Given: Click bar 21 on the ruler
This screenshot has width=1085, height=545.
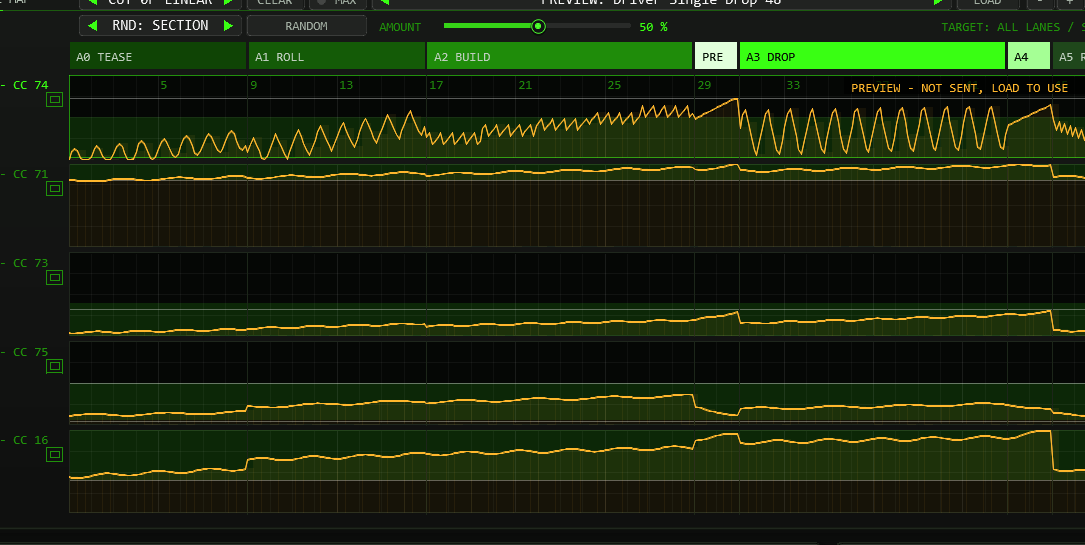Looking at the screenshot, I should pos(525,85).
